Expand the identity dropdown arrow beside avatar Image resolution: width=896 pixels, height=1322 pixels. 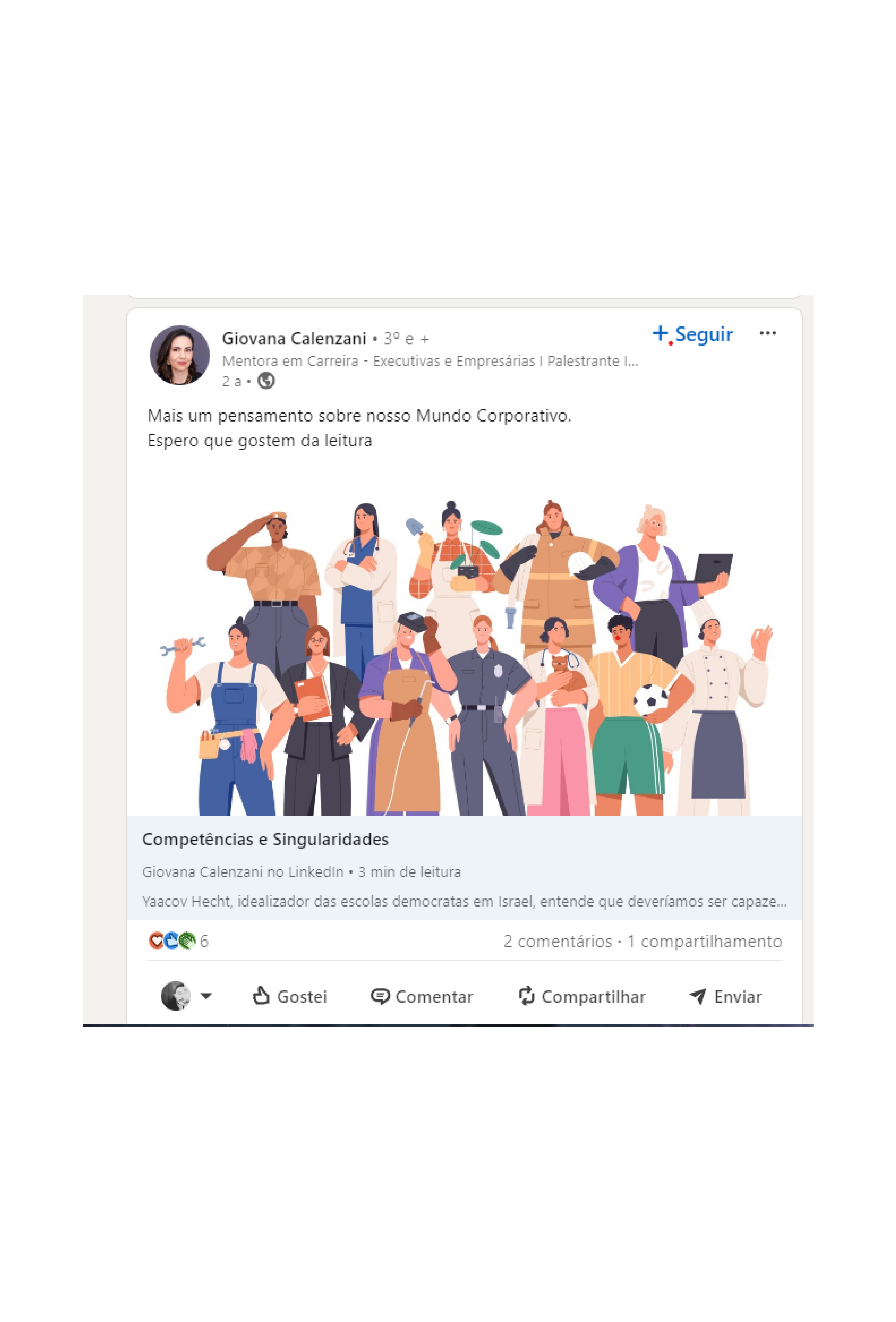(206, 996)
